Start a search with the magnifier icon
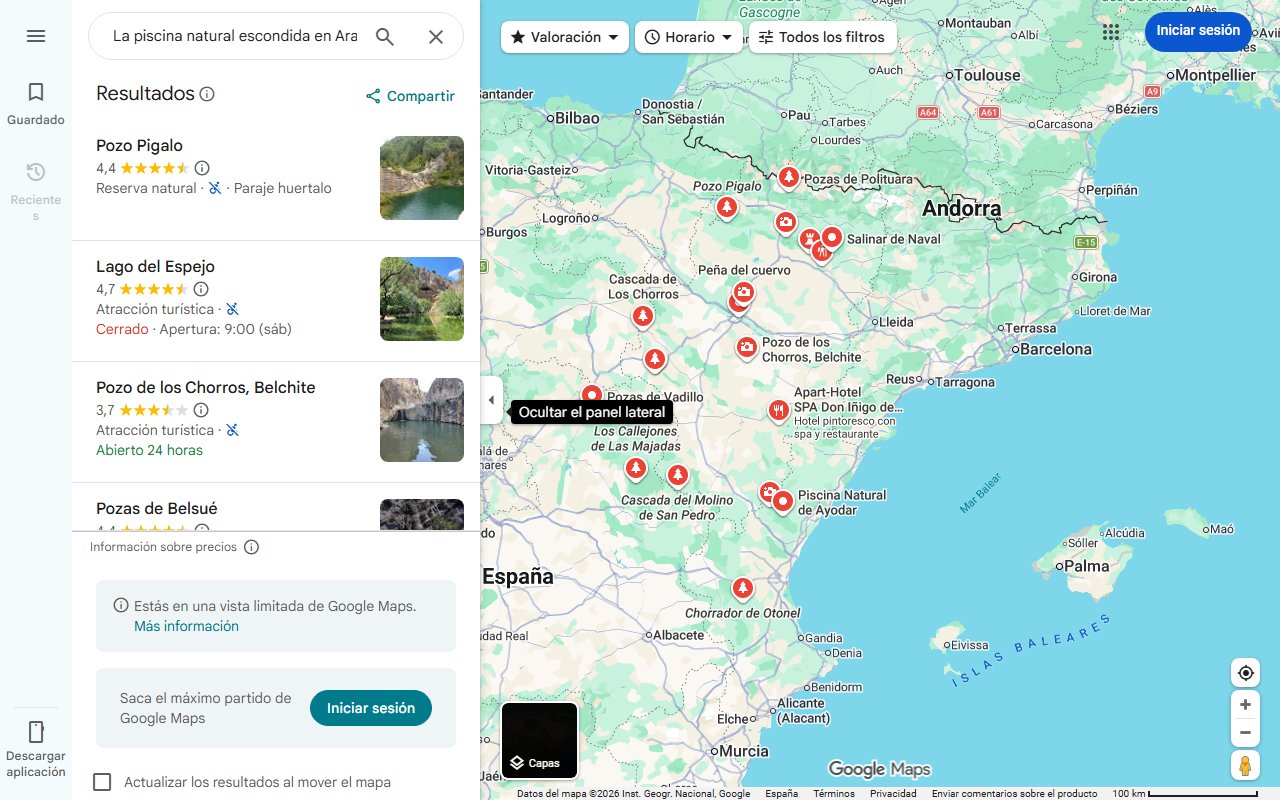The width and height of the screenshot is (1280, 800). pyautogui.click(x=385, y=36)
